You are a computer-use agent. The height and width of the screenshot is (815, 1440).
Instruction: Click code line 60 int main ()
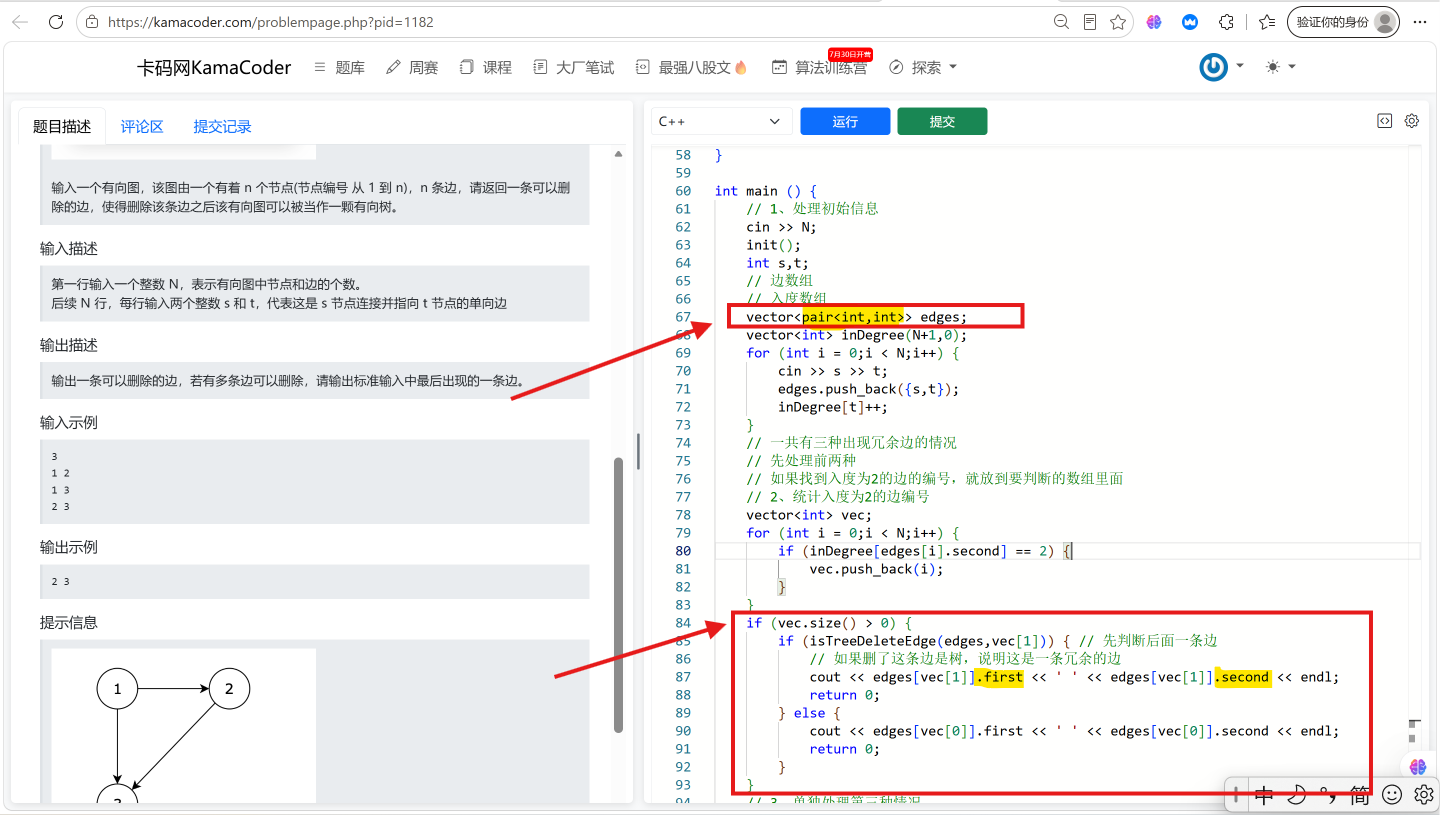766,191
